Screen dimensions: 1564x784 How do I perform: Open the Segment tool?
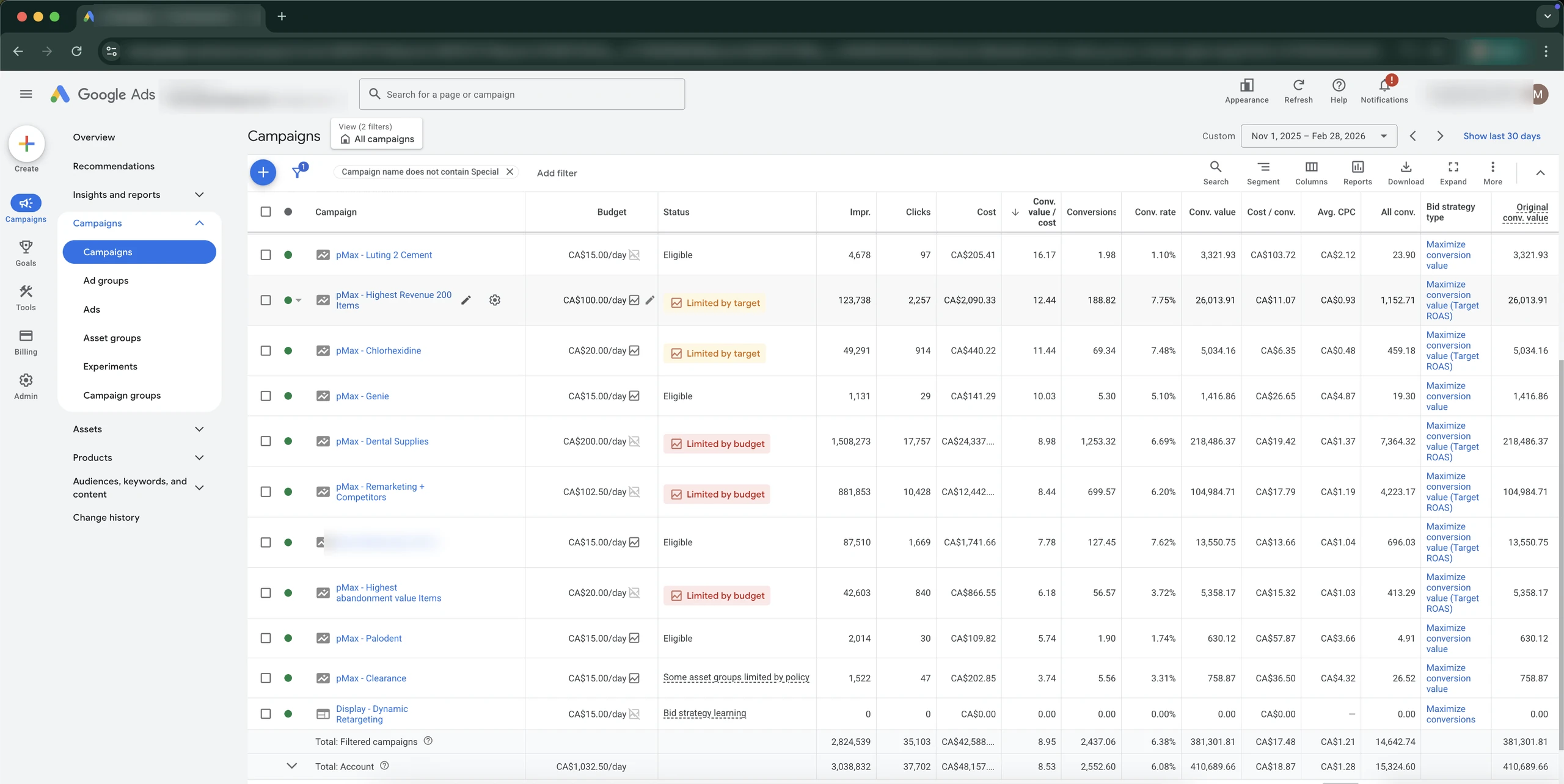point(1263,173)
